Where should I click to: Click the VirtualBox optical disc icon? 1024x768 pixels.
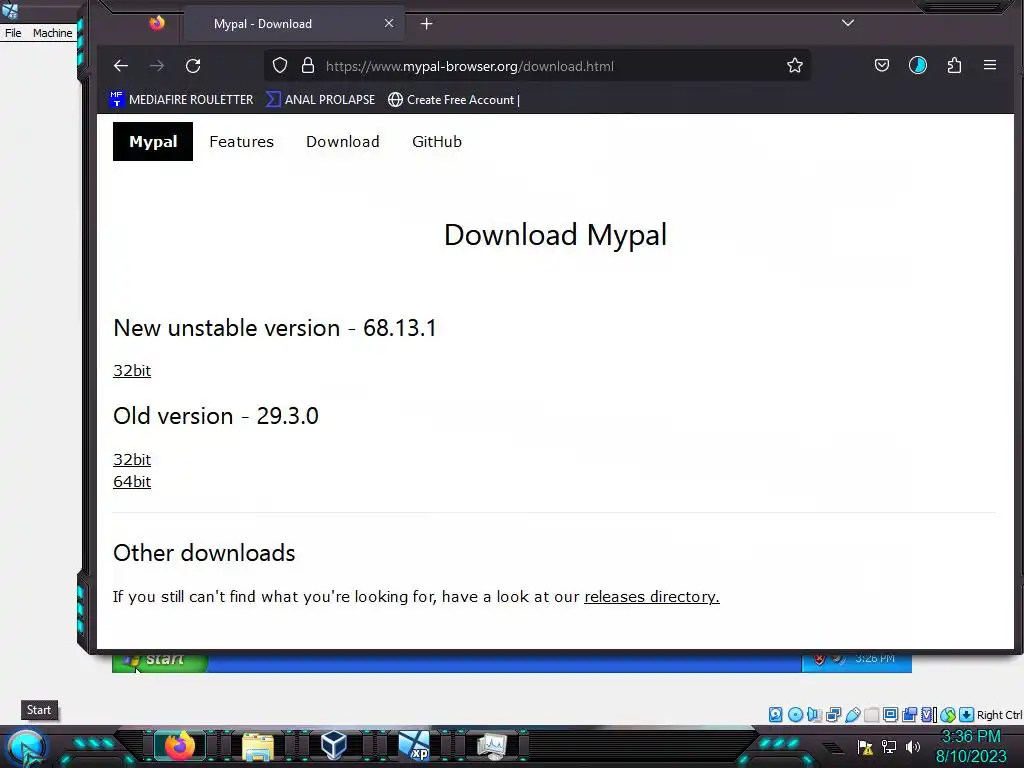click(x=795, y=714)
